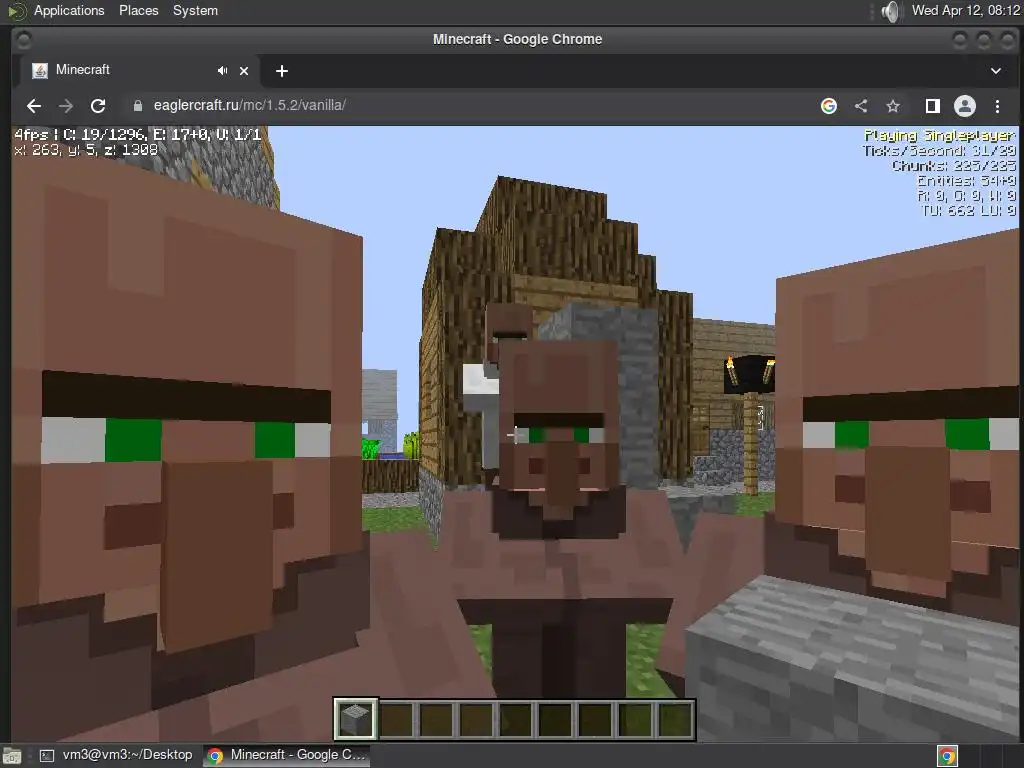Click the Playing Singleplayer text
The width and height of the screenshot is (1024, 768).
point(940,135)
